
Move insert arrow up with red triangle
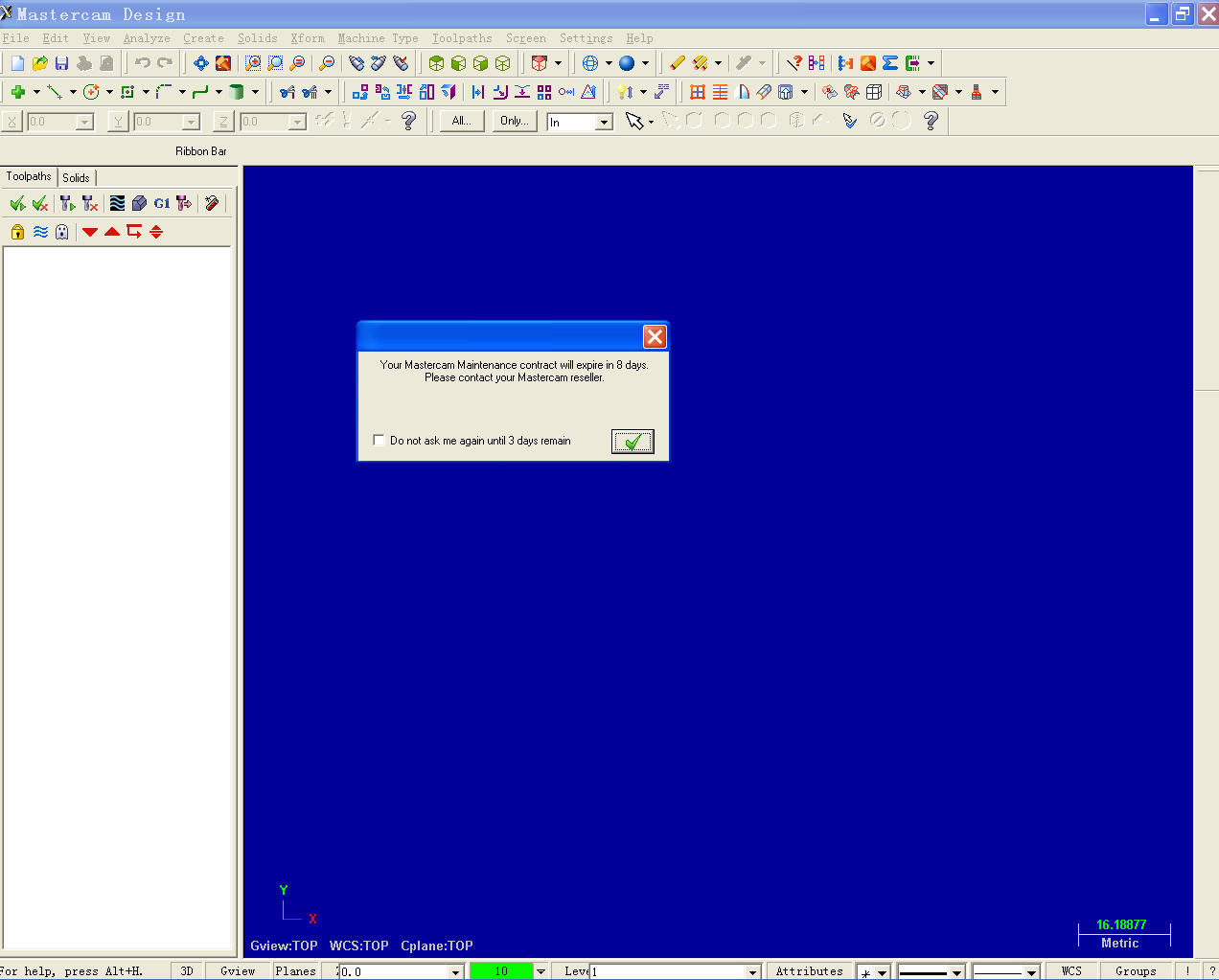tap(112, 232)
